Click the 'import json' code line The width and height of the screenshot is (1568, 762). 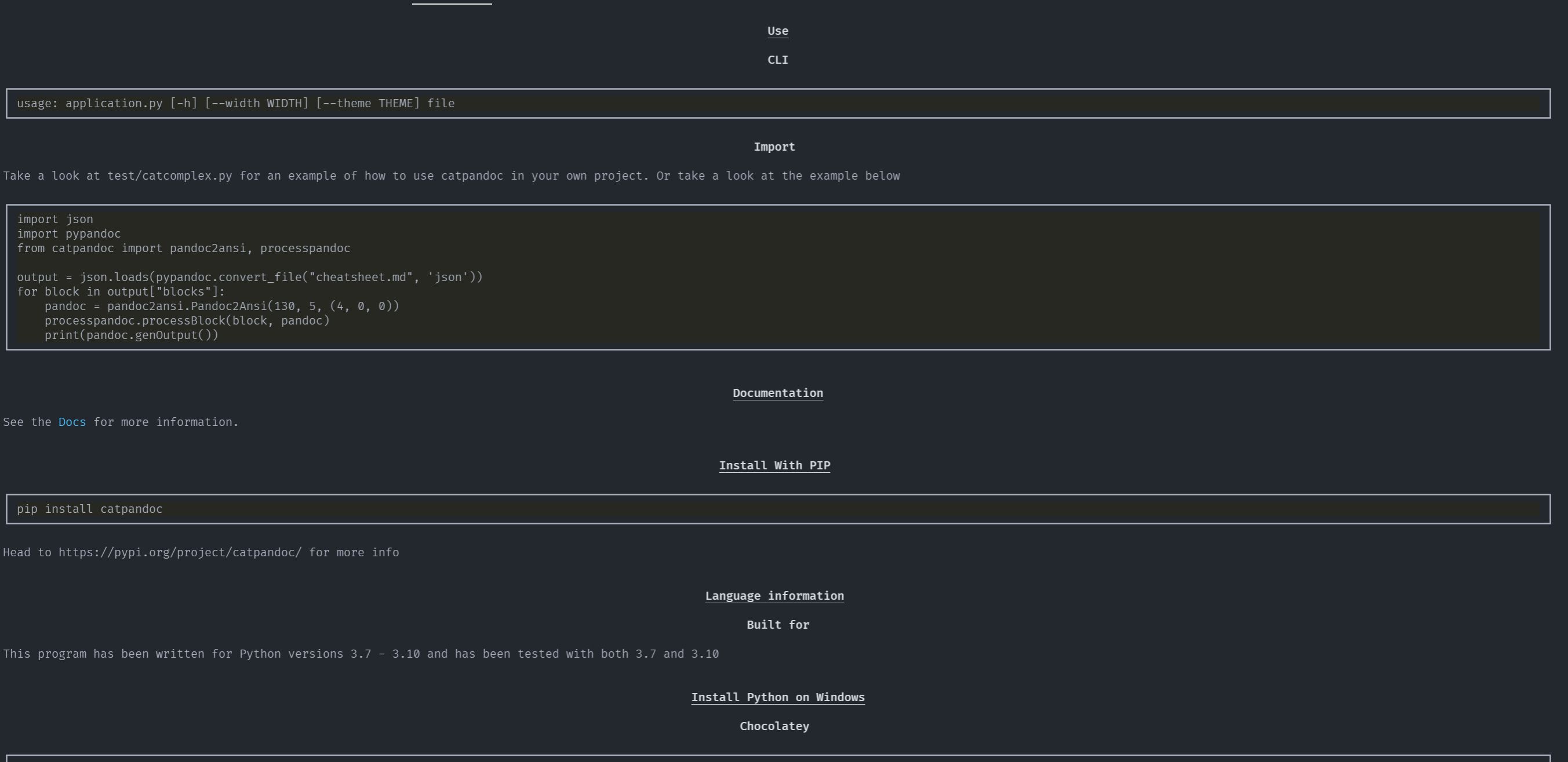click(55, 219)
